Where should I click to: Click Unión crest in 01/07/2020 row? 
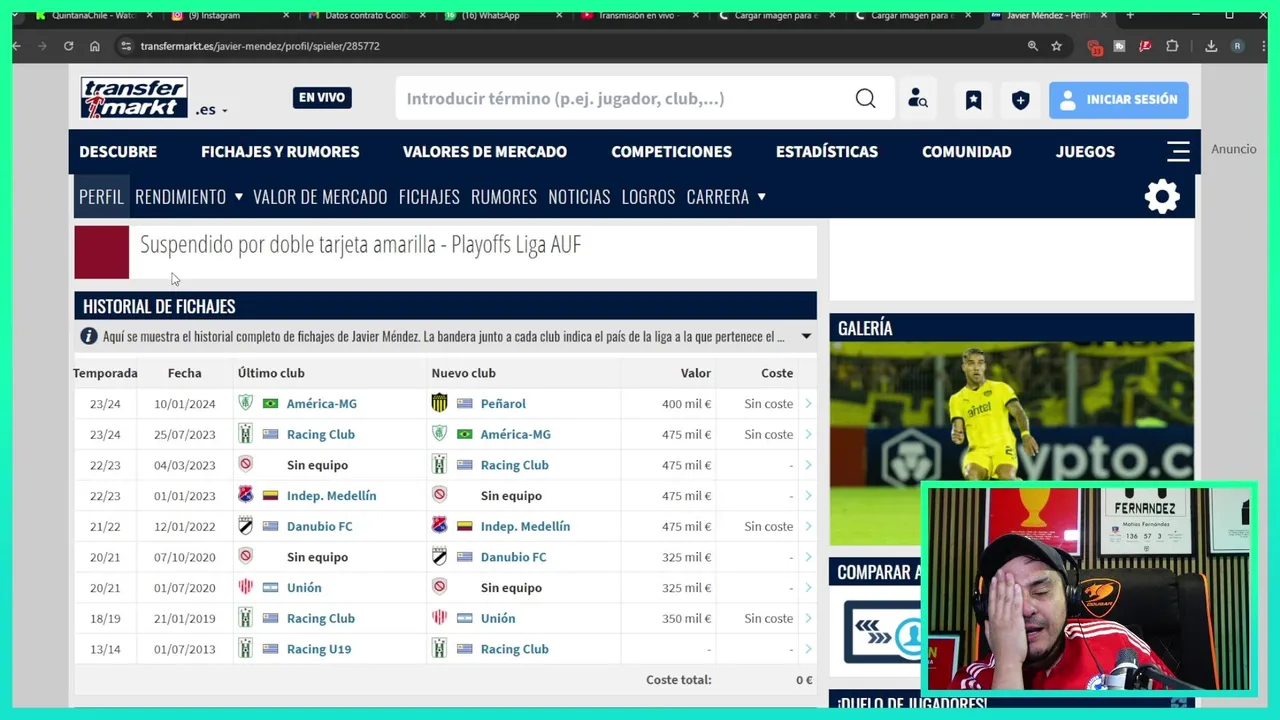pos(245,587)
